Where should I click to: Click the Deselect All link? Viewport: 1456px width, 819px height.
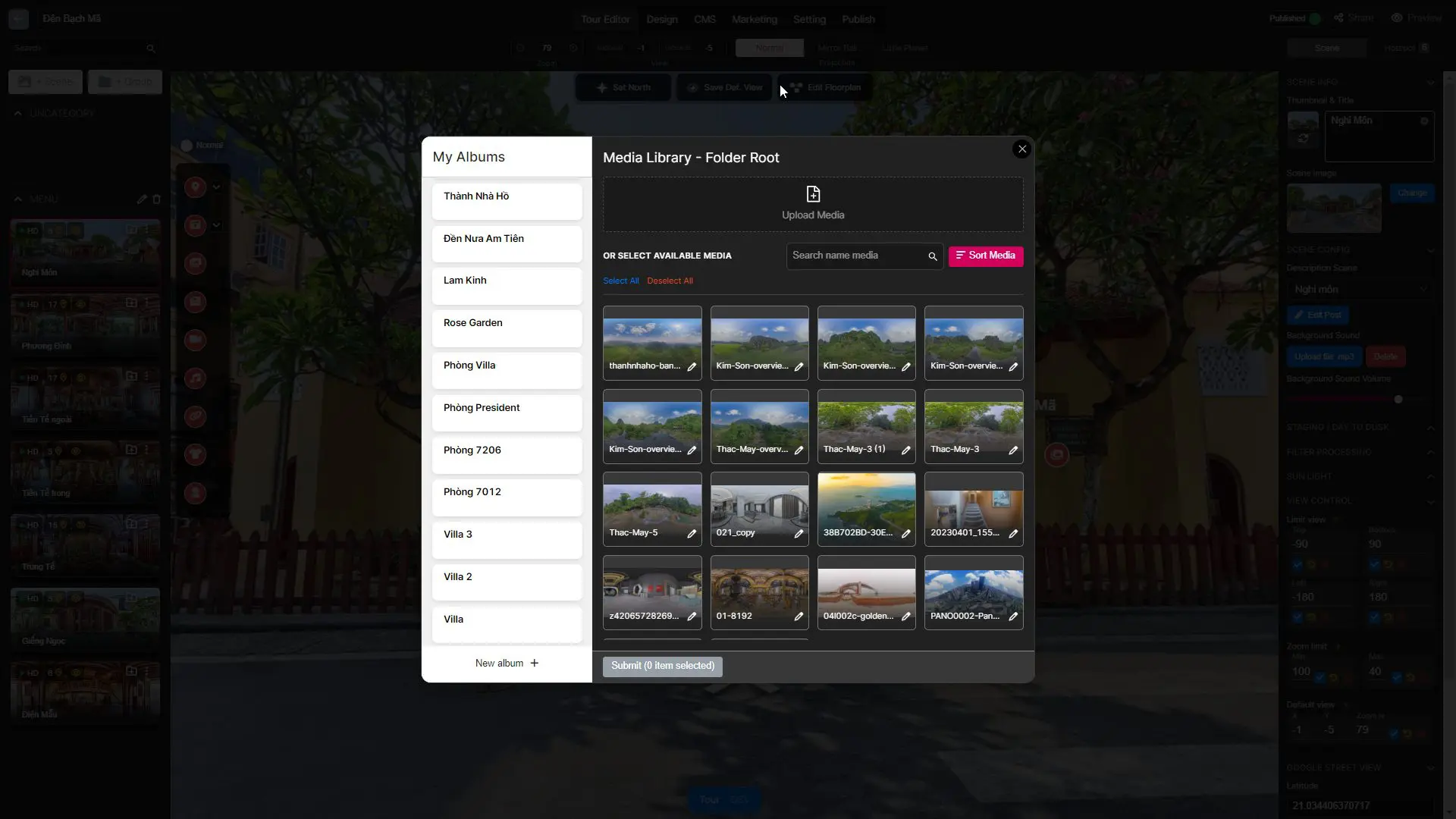670,281
